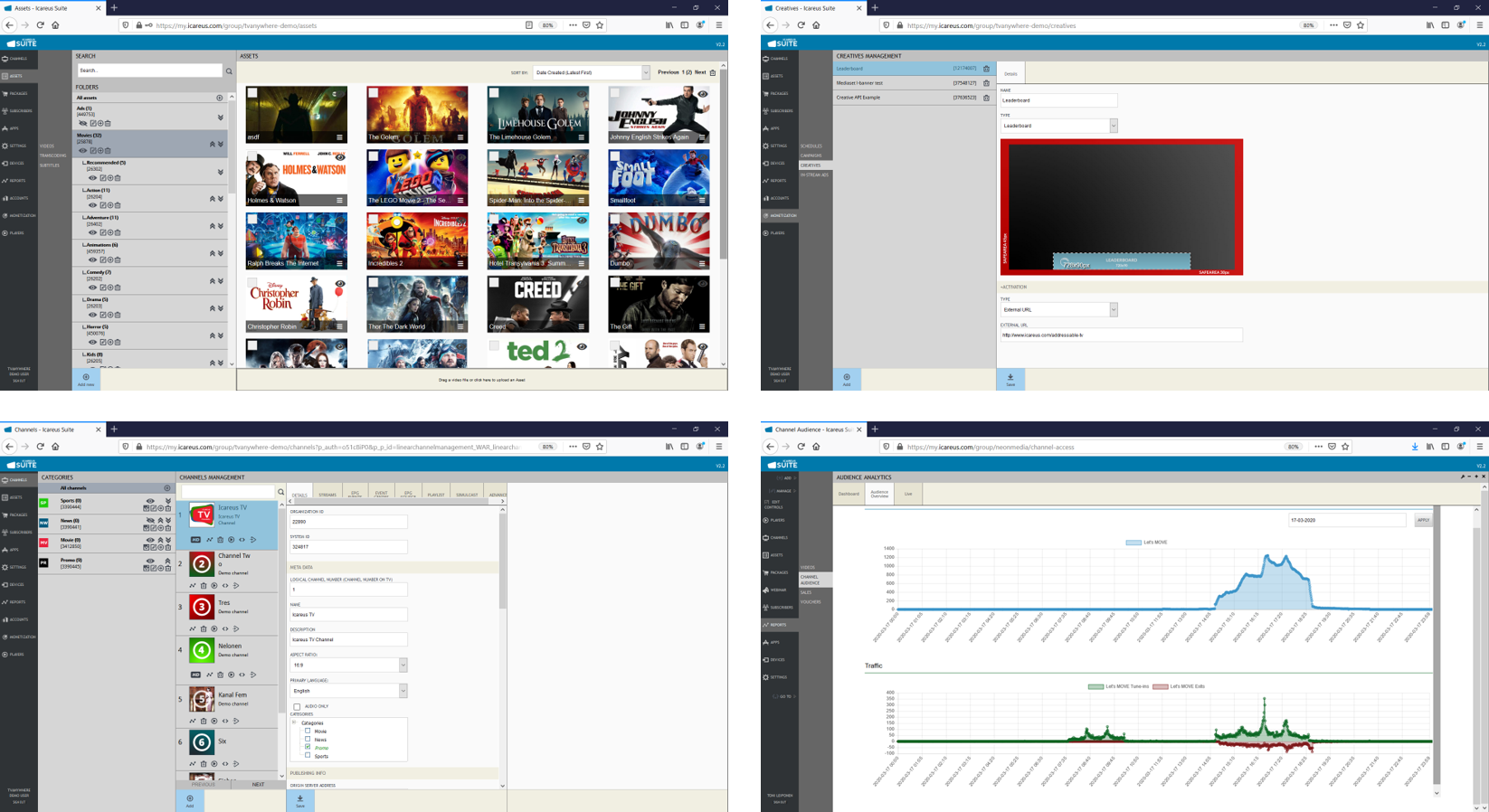Click the HD badge on Icareus TV channel
The width and height of the screenshot is (1489, 812).
pyautogui.click(x=195, y=540)
